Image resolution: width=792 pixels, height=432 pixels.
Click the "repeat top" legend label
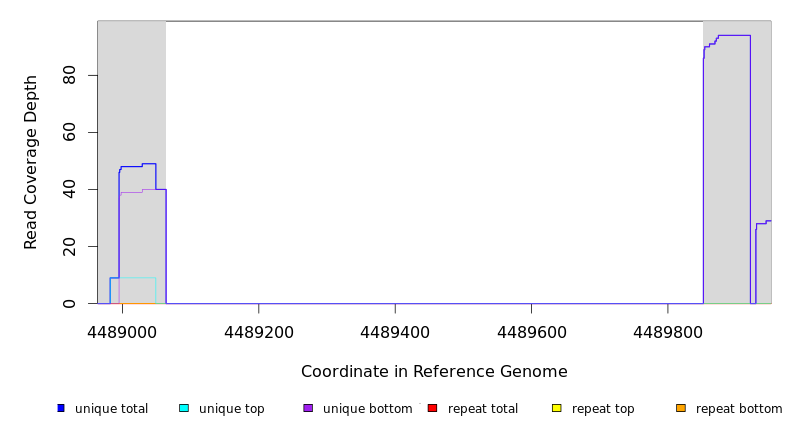tap(603, 409)
